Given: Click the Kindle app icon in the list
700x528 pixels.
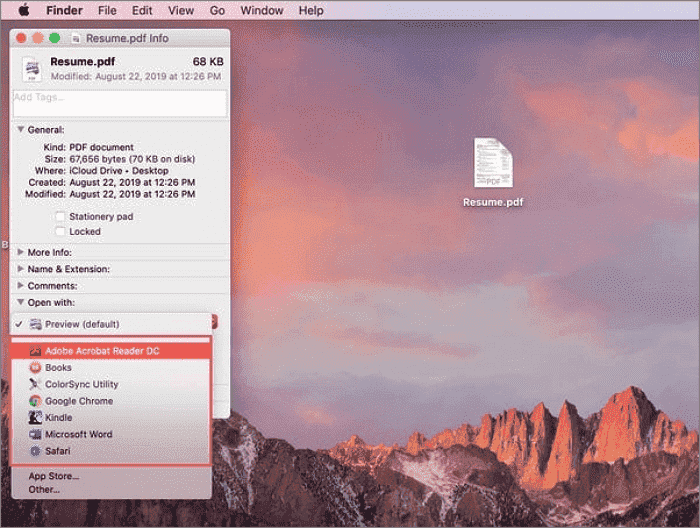Looking at the screenshot, I should (35, 418).
